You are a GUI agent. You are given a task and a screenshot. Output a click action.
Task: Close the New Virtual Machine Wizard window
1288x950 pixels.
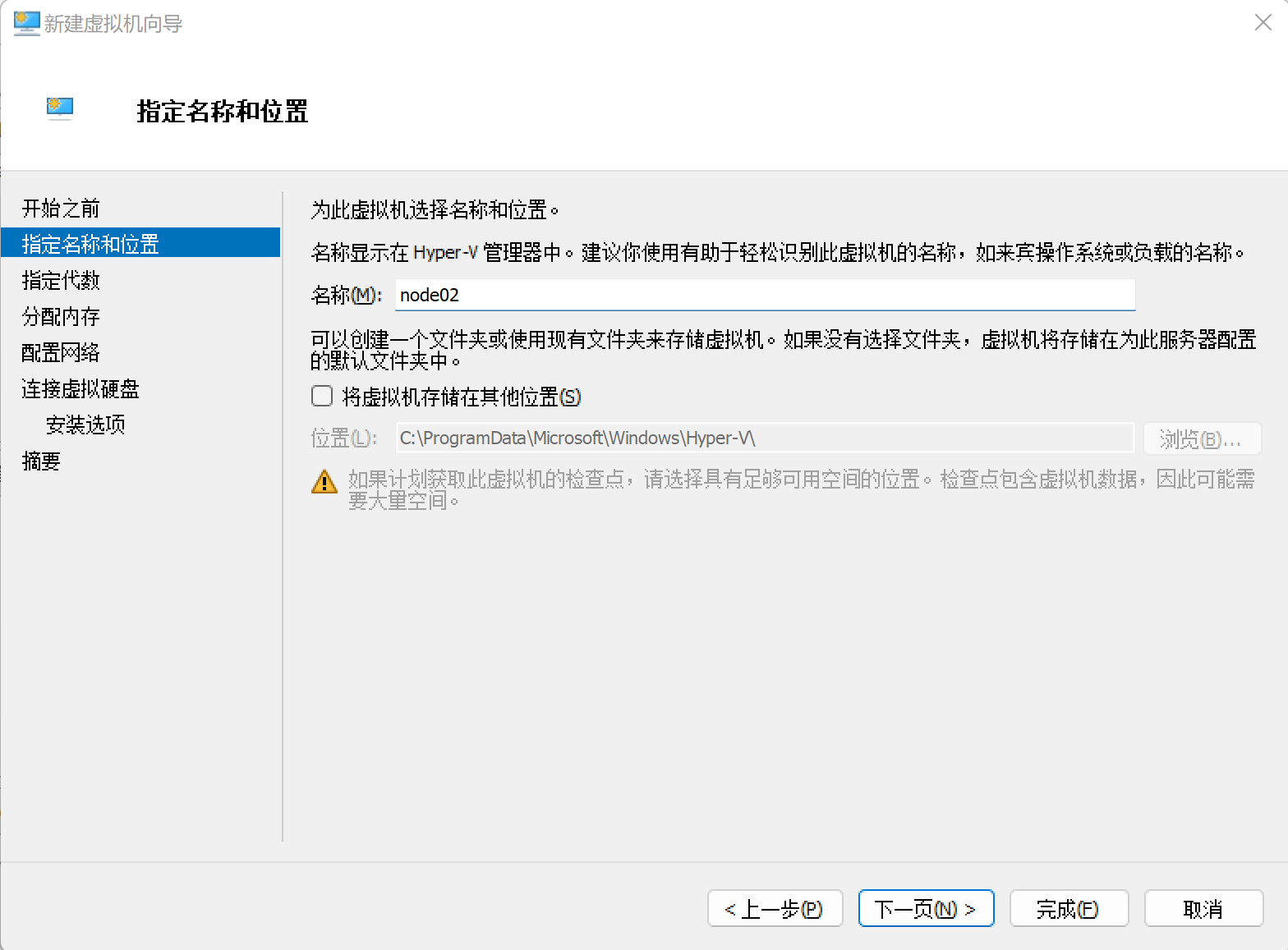[1263, 23]
